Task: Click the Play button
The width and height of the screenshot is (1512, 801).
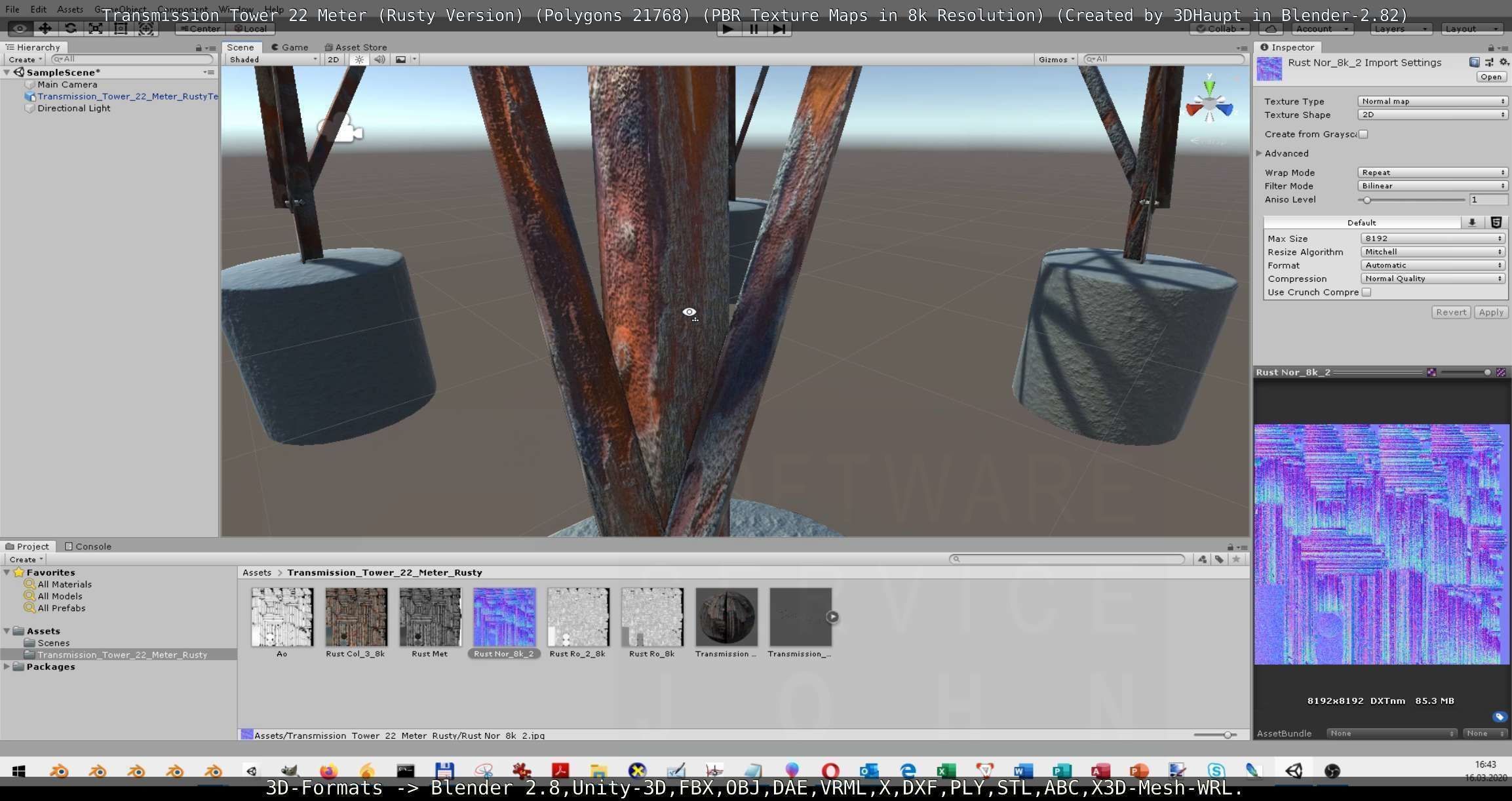Action: (x=727, y=29)
